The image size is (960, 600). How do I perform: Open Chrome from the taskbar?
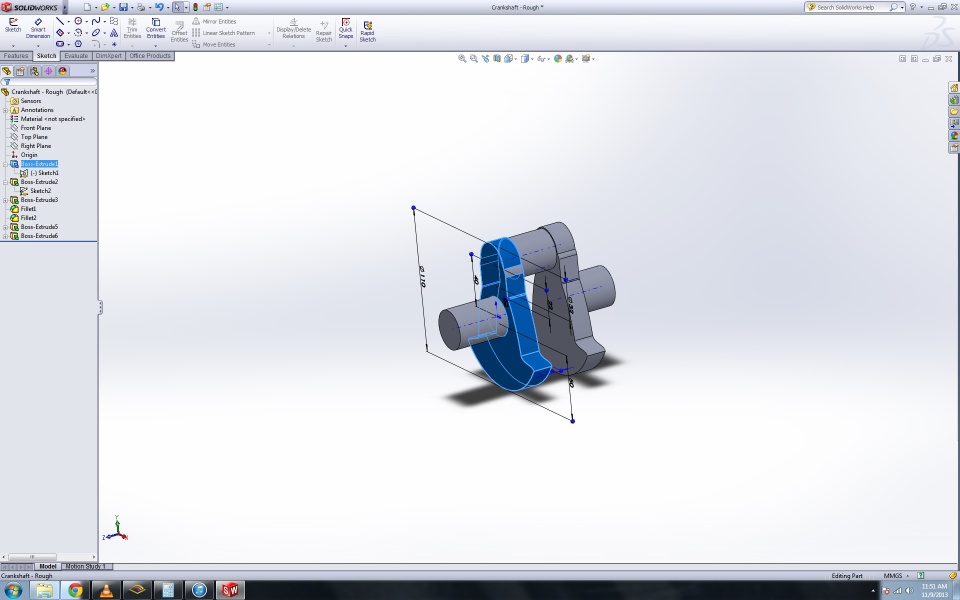(75, 590)
